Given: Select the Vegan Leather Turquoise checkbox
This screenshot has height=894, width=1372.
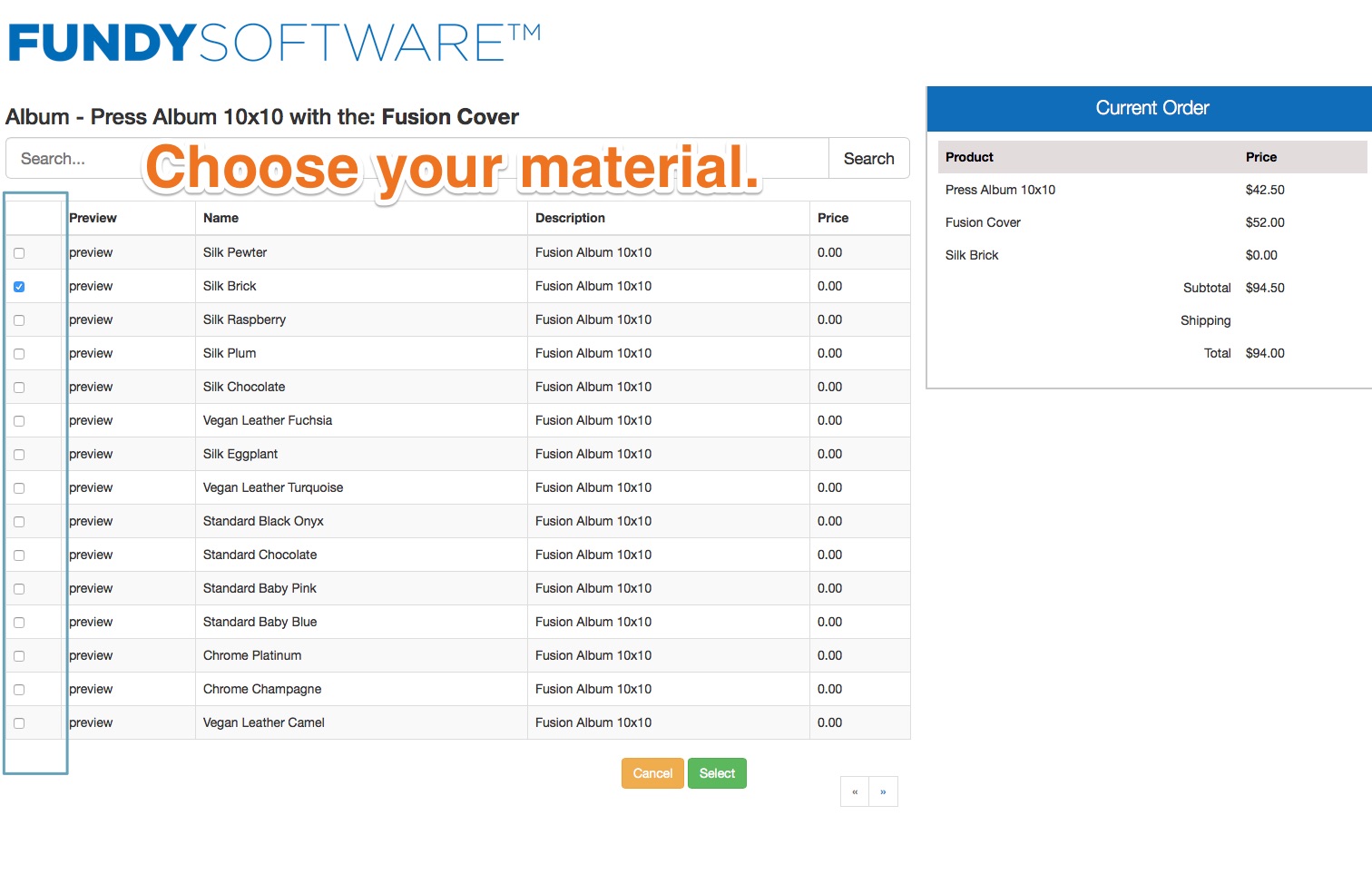Looking at the screenshot, I should click(x=19, y=488).
